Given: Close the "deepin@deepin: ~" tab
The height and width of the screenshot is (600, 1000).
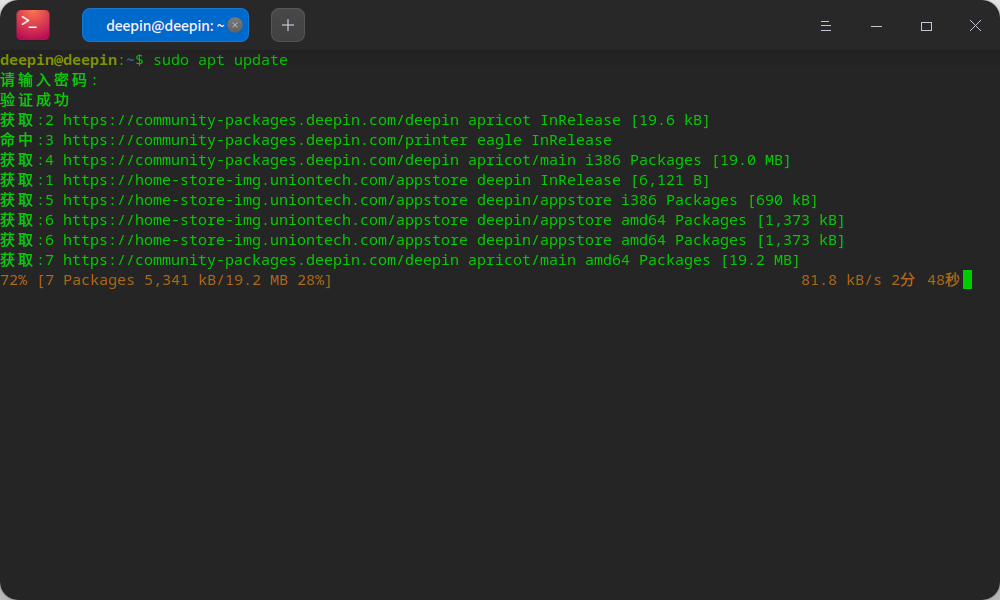Looking at the screenshot, I should click(235, 25).
